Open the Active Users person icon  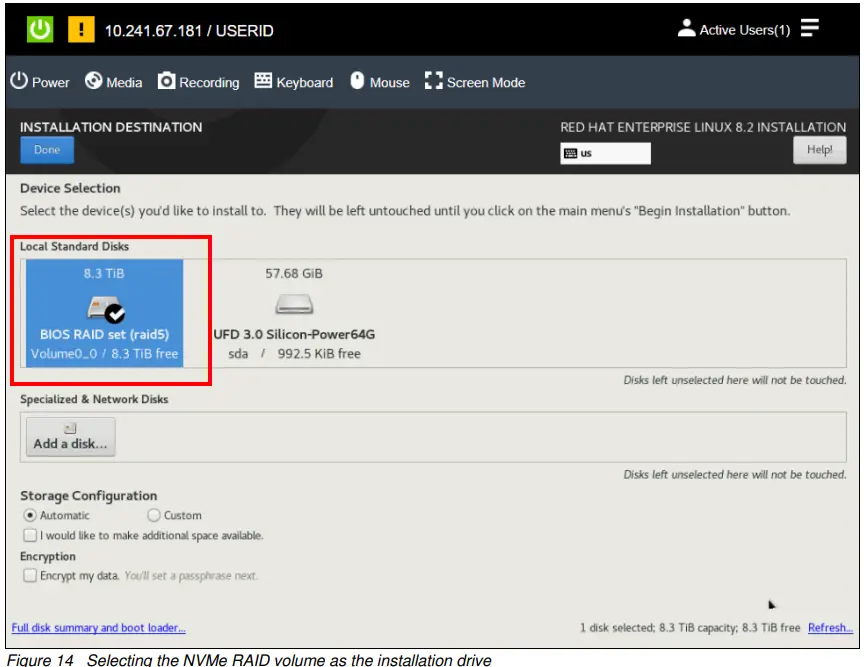[x=686, y=28]
